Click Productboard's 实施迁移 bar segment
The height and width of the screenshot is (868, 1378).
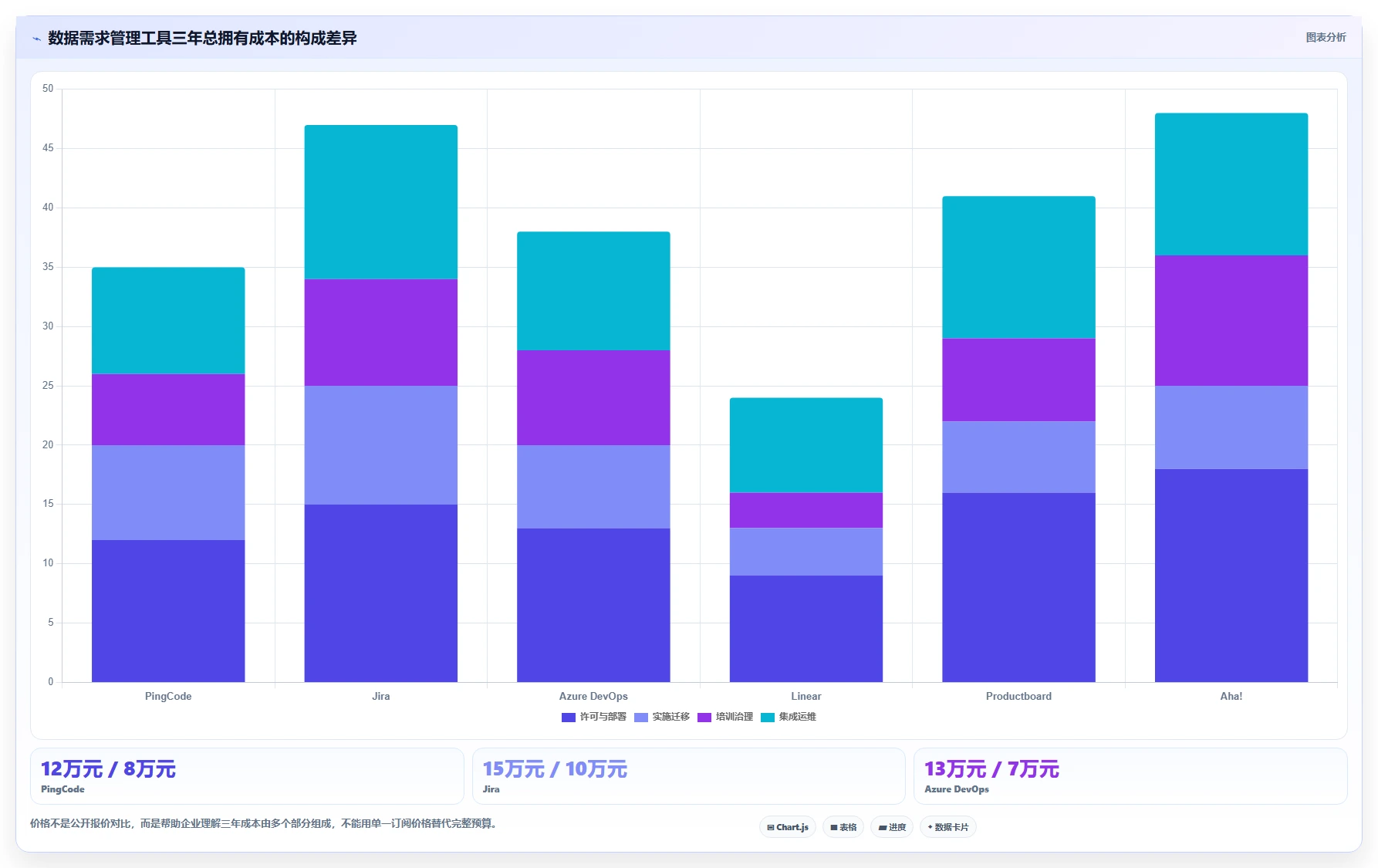1018,457
